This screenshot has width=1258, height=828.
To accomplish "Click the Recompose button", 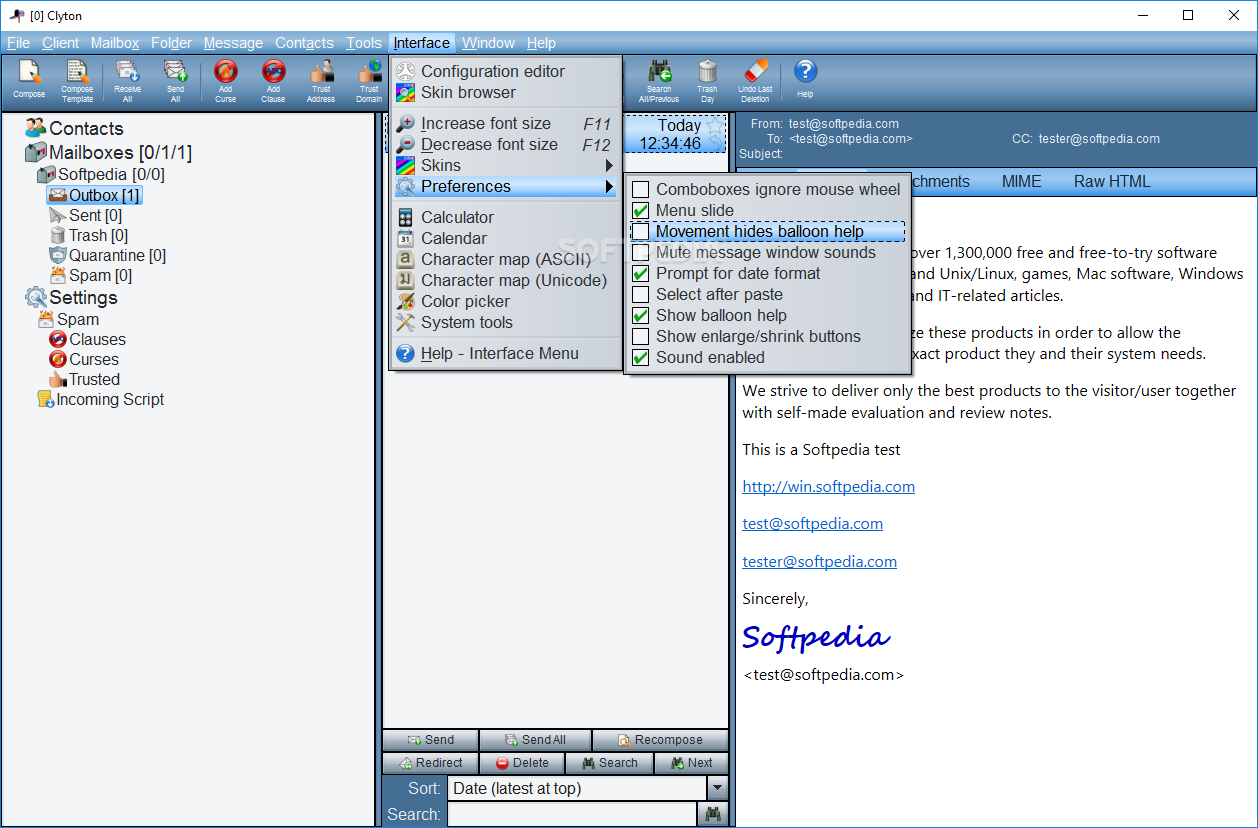I will 660,740.
